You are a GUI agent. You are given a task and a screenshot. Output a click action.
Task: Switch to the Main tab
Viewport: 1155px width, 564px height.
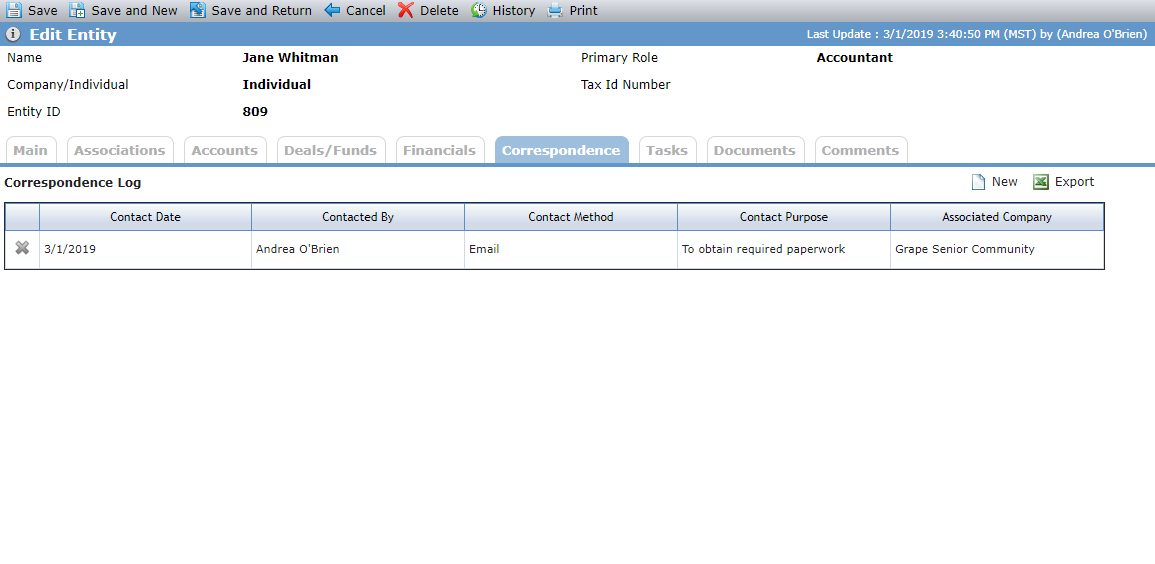click(x=30, y=150)
